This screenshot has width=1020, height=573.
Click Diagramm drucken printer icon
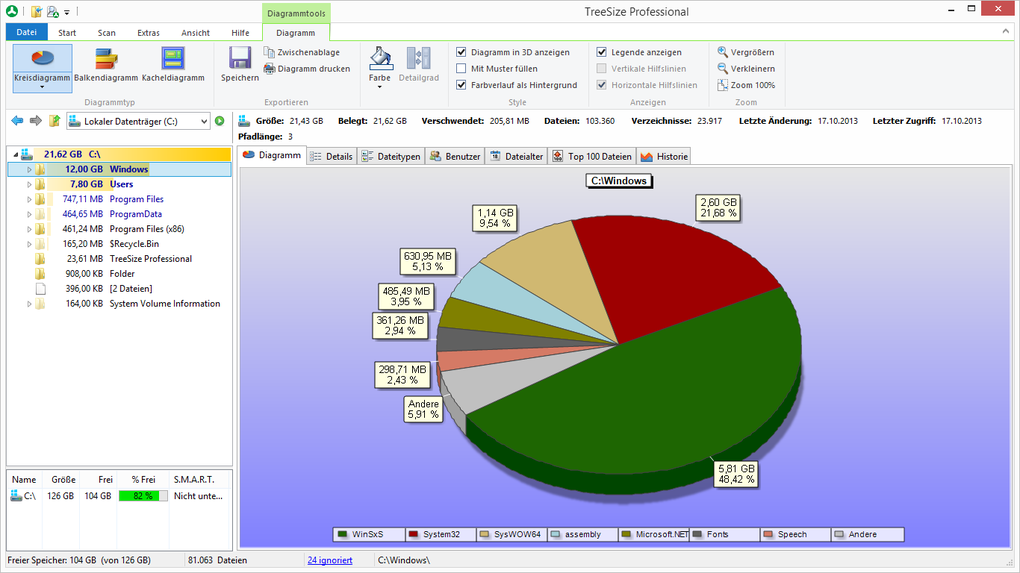point(269,68)
